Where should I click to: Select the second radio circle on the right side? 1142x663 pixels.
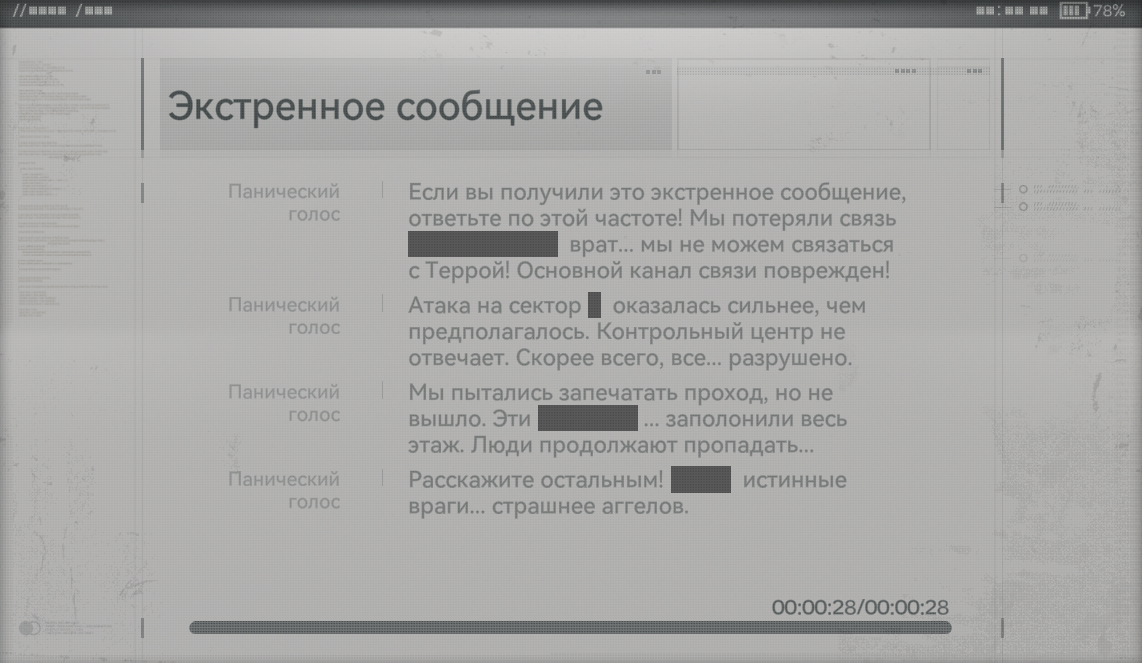point(1023,206)
